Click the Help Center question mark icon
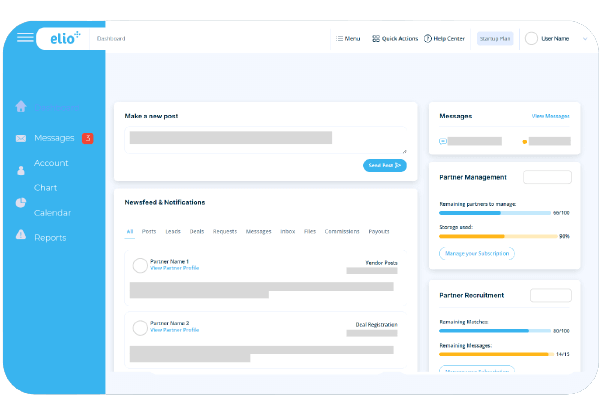The width and height of the screenshot is (602, 414). (428, 38)
